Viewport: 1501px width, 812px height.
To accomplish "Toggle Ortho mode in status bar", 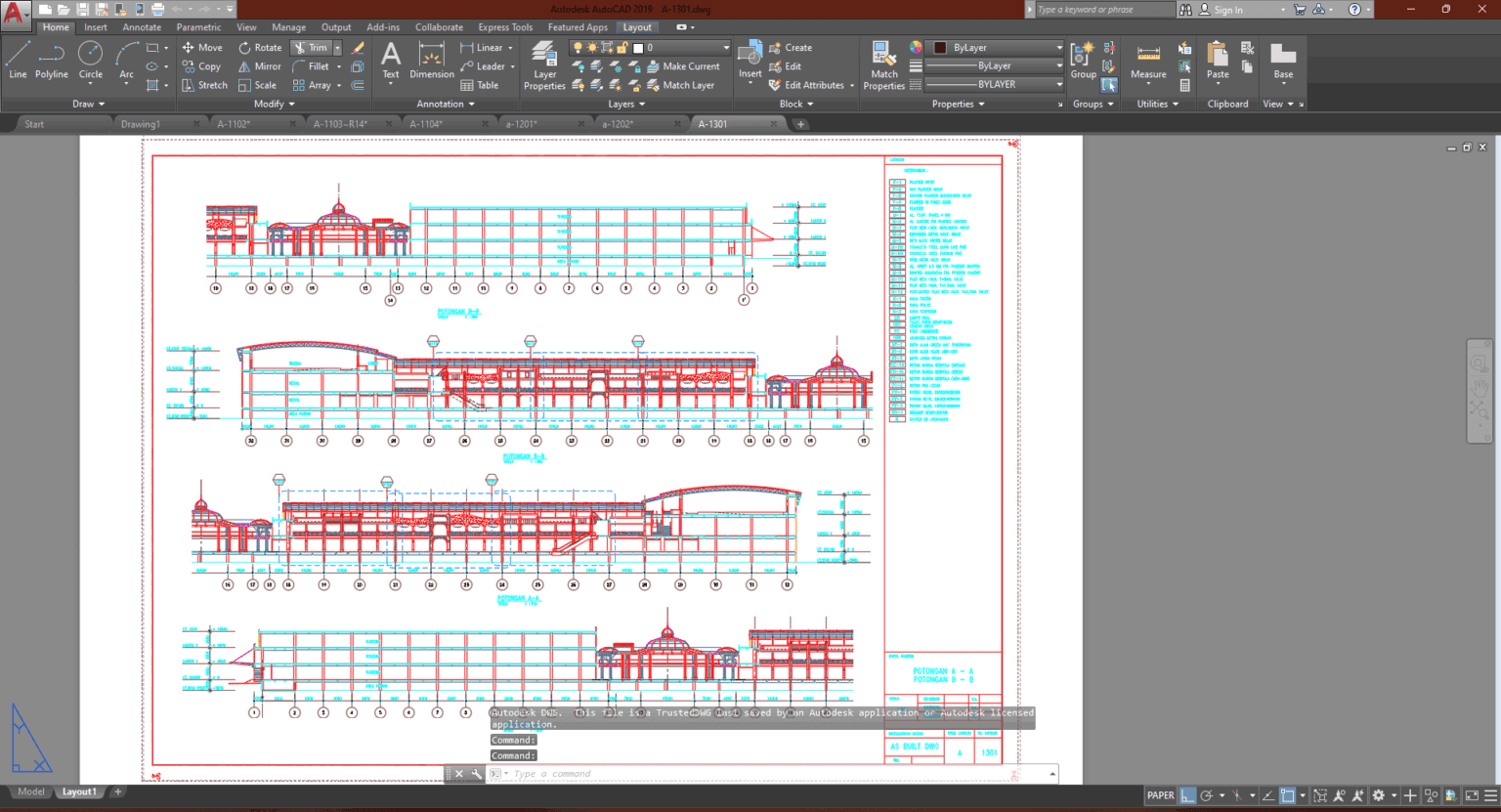I will (1187, 795).
